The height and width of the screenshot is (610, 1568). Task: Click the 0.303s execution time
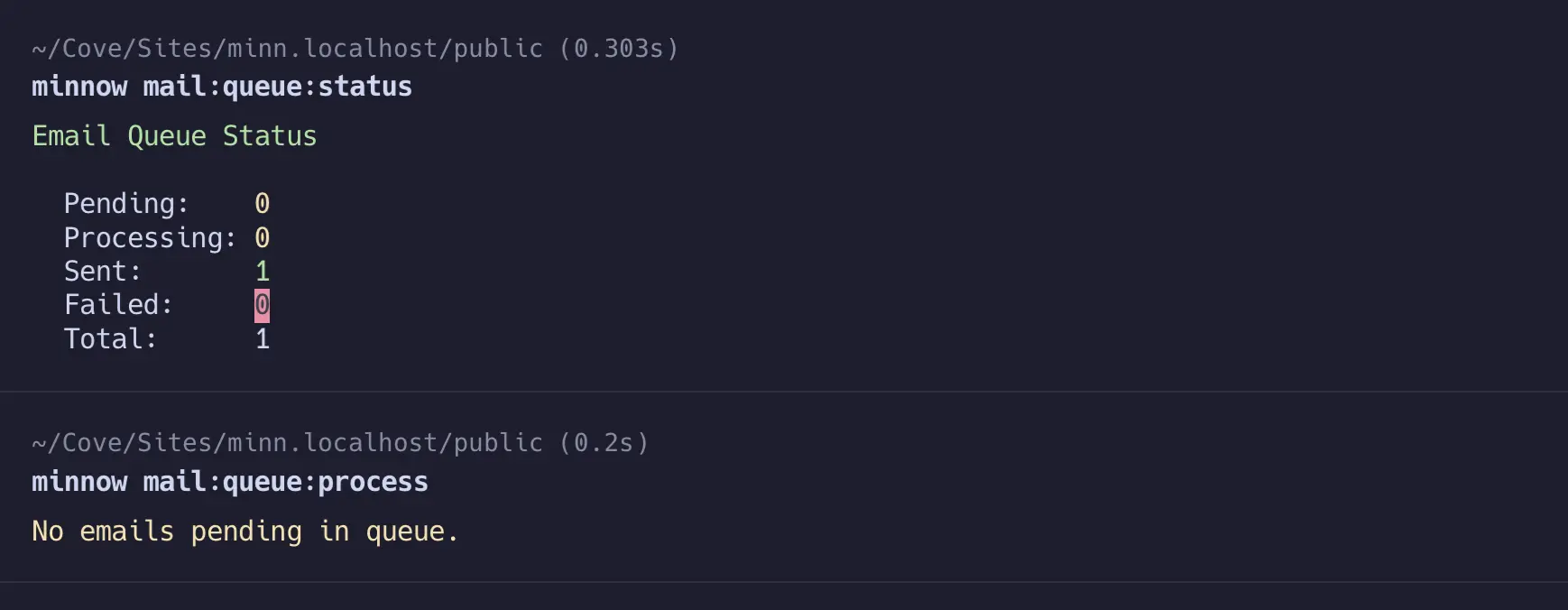[618, 49]
